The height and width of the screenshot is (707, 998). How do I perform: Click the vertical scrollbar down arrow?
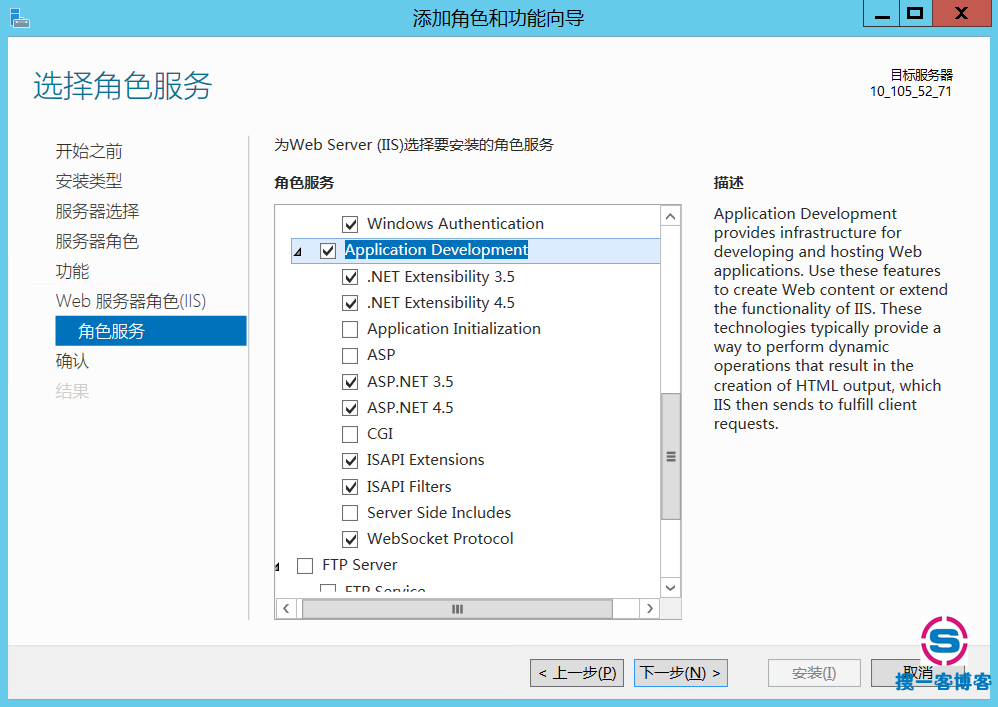[670, 588]
